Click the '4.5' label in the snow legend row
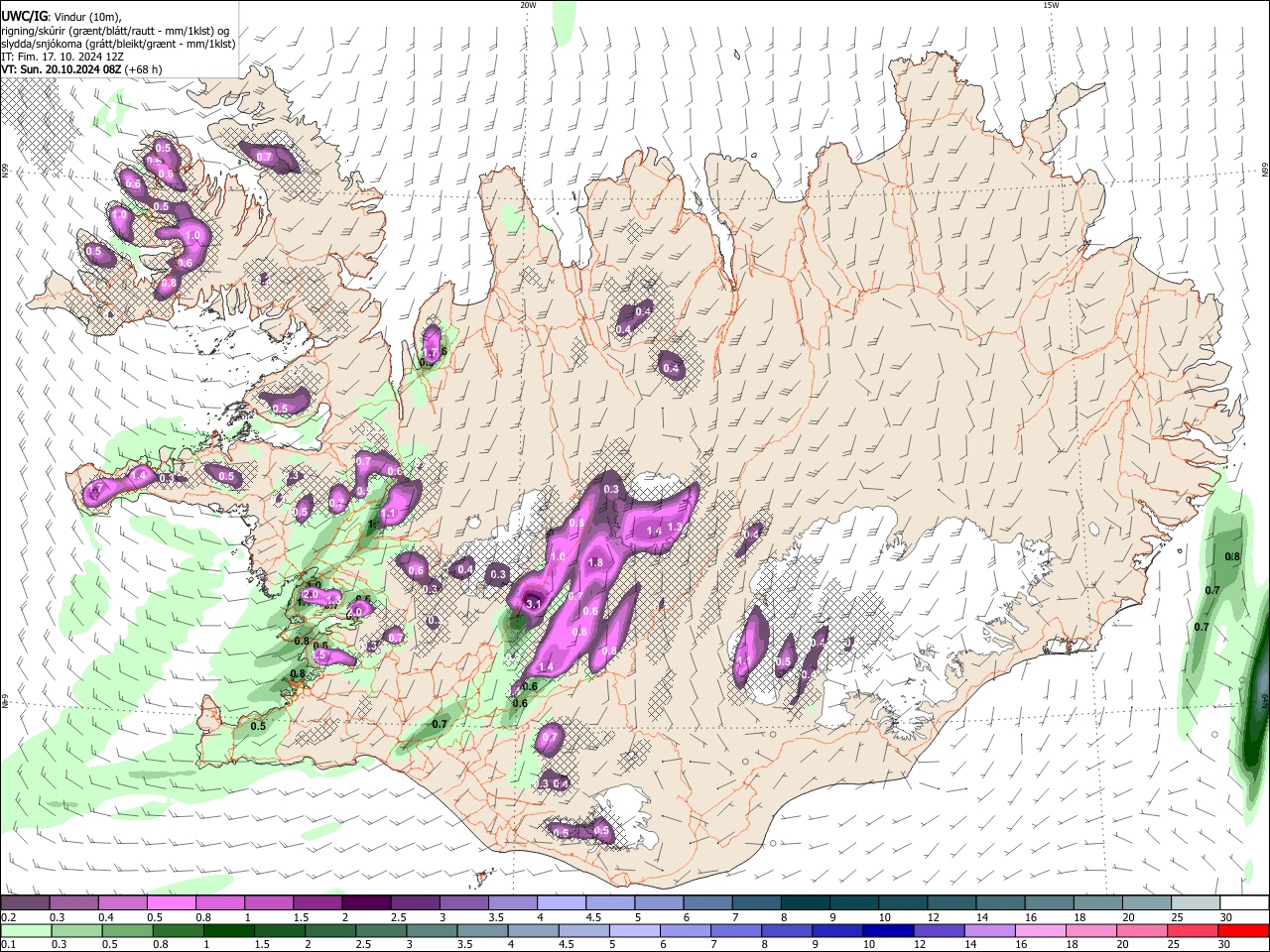1270x952 pixels. tap(593, 917)
